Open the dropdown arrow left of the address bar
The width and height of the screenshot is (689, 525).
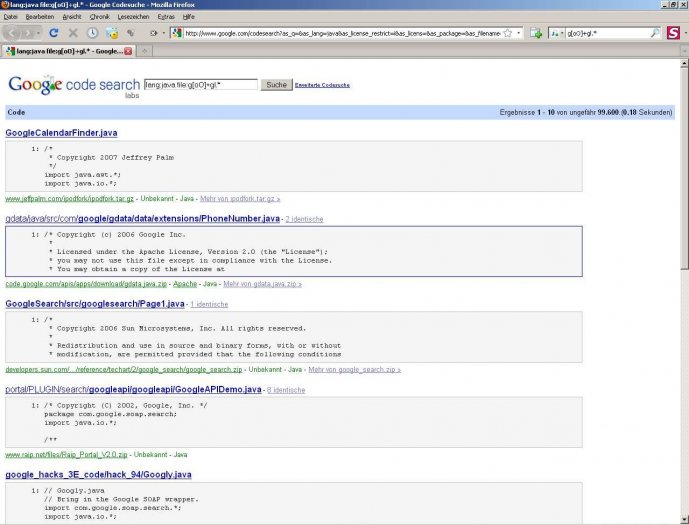coord(164,33)
